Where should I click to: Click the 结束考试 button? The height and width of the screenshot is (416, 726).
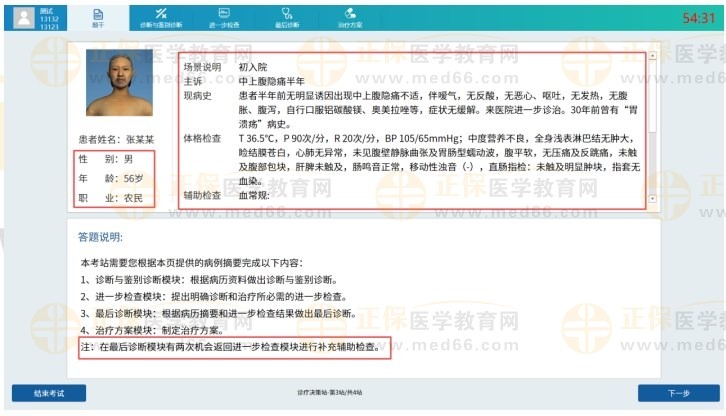click(48, 393)
